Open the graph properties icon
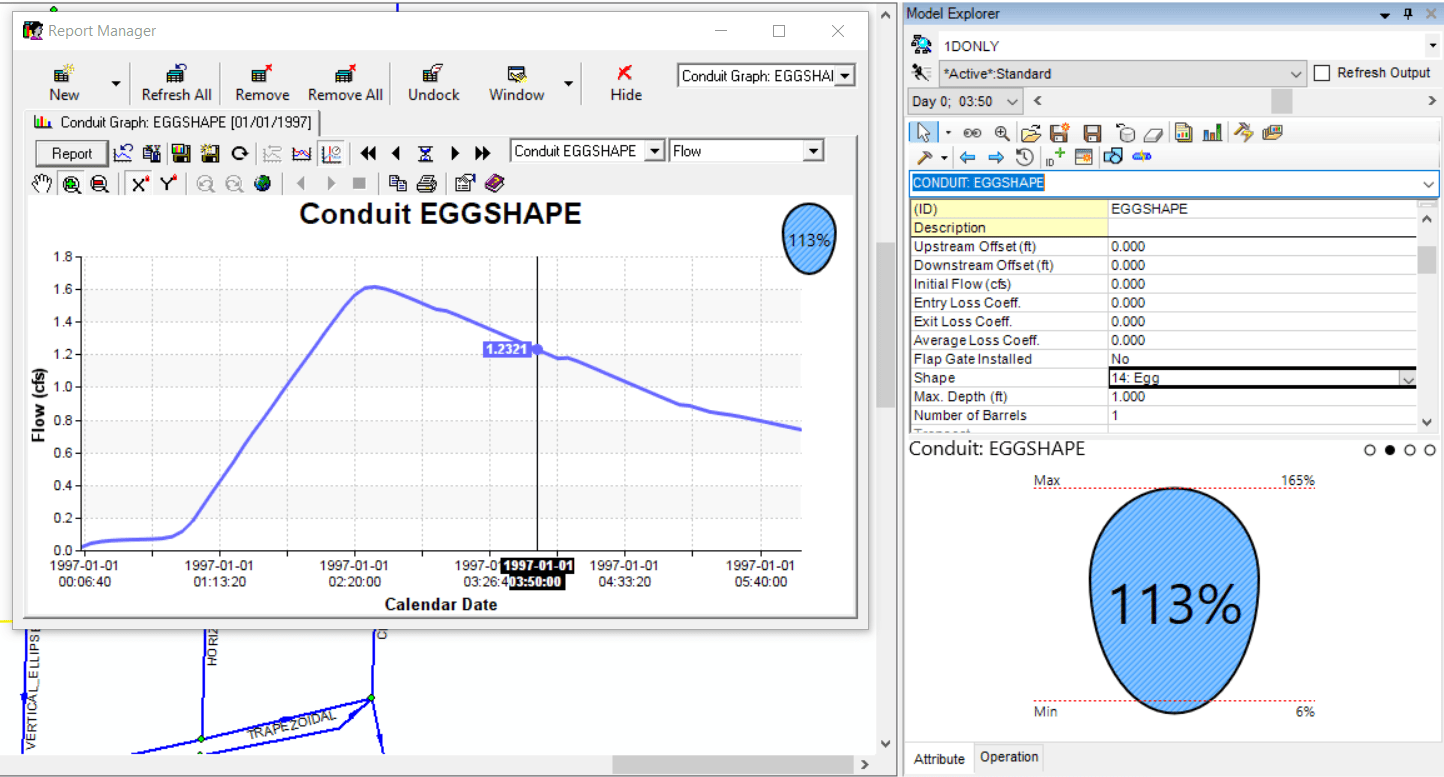 coord(465,184)
